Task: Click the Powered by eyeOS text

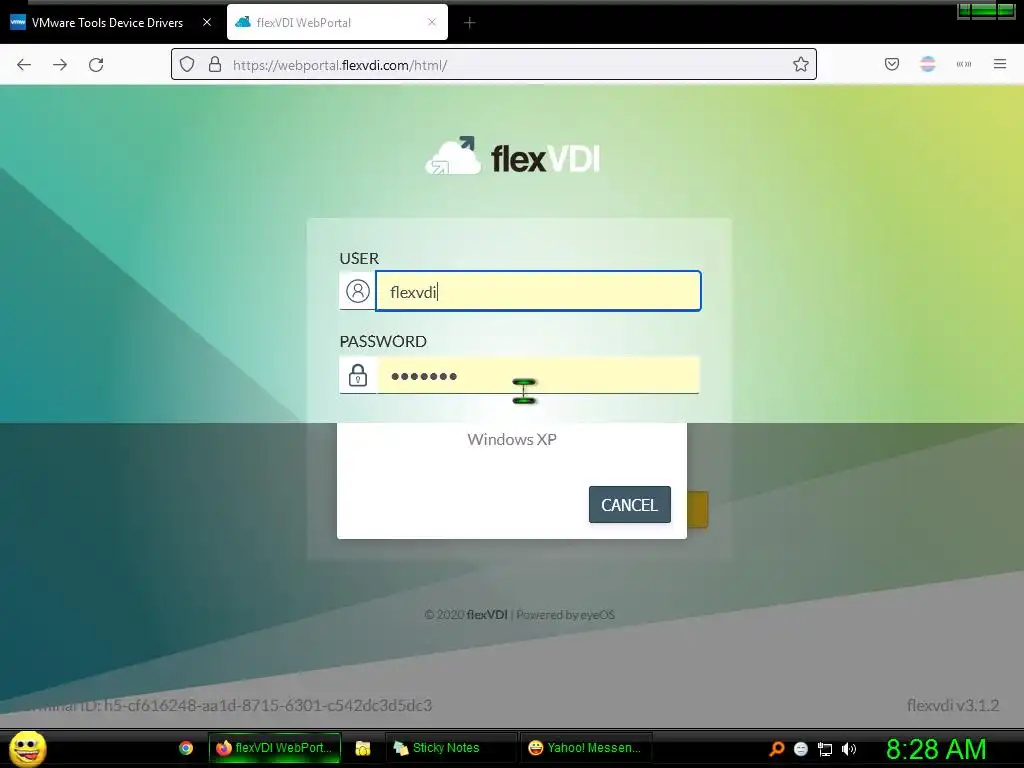Action: pyautogui.click(x=566, y=615)
